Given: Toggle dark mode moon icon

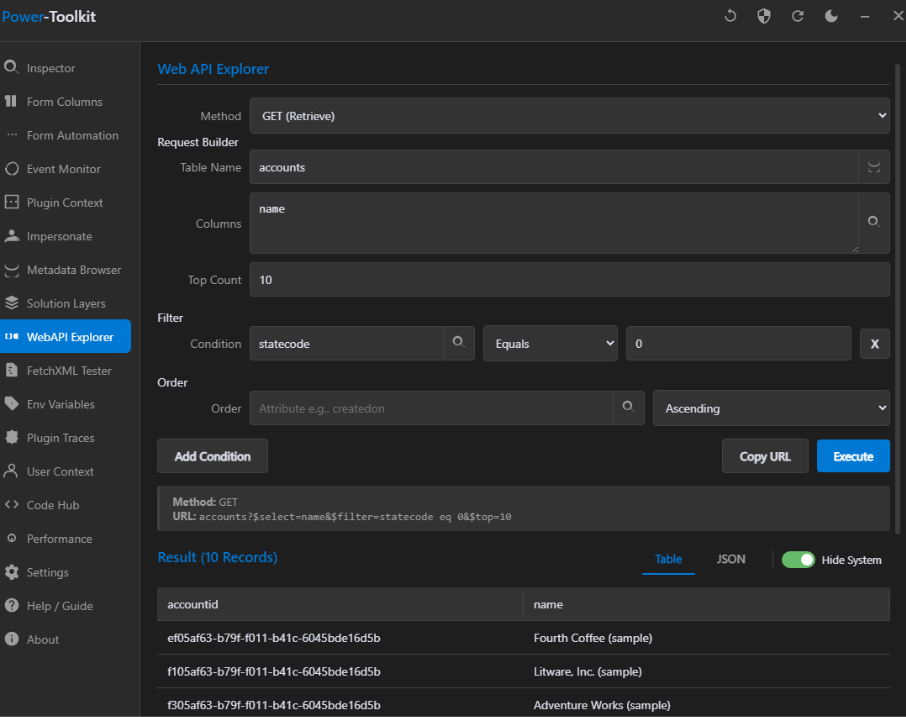Looking at the screenshot, I should click(x=831, y=16).
